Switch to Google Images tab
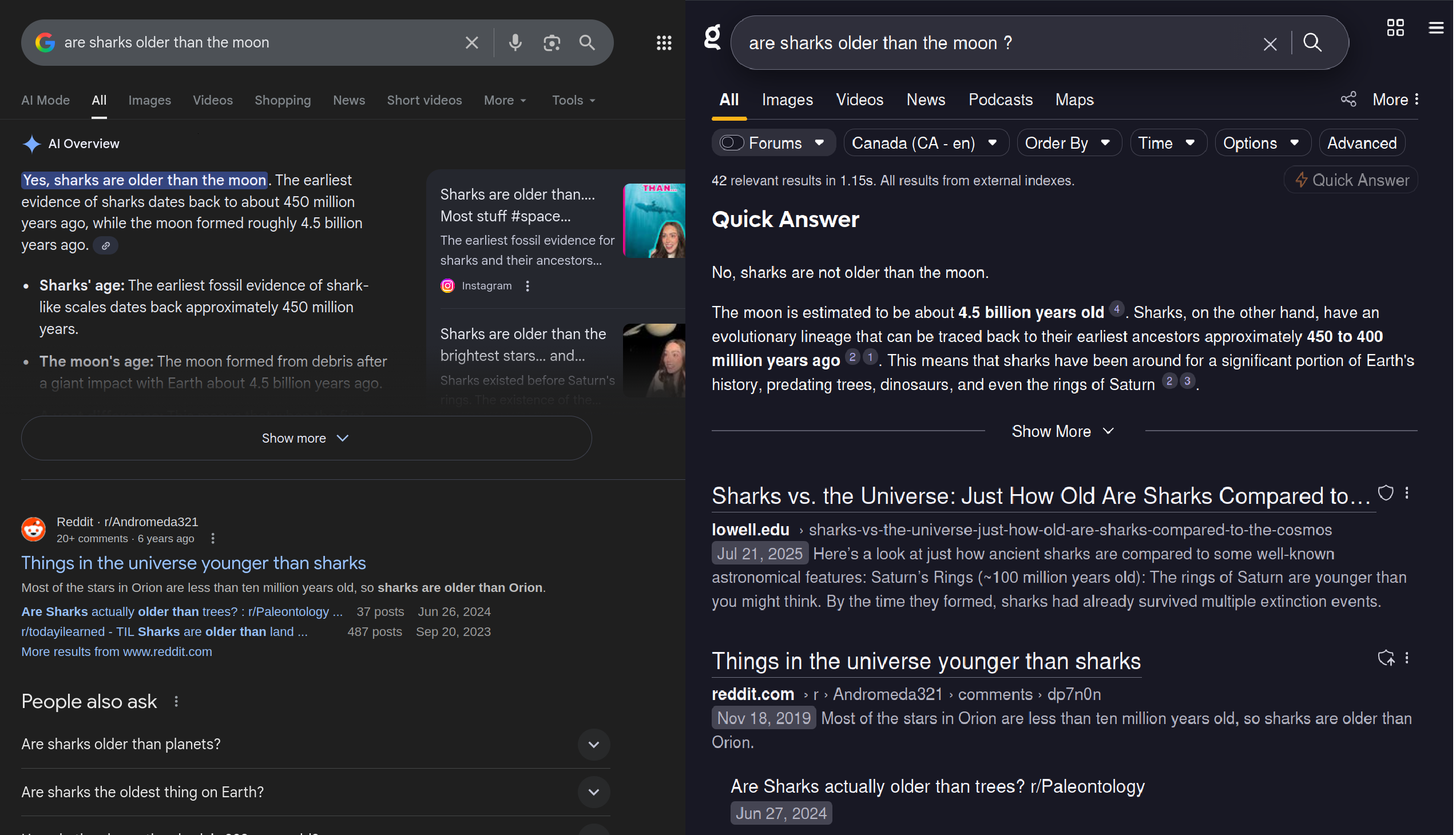This screenshot has width=1456, height=835. tap(150, 100)
